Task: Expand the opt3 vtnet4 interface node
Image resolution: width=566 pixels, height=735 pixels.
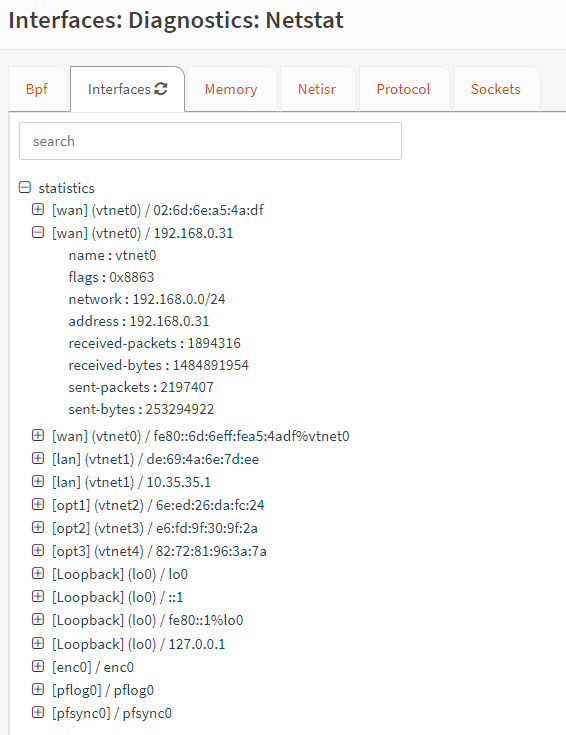Action: [x=38, y=550]
